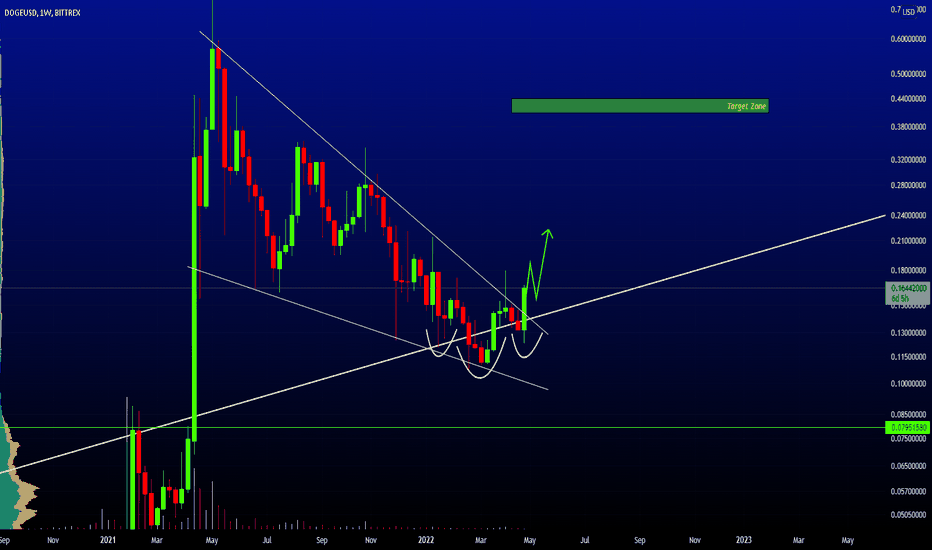
Task: Click the Nov label just before 2022
Action: tap(370, 540)
